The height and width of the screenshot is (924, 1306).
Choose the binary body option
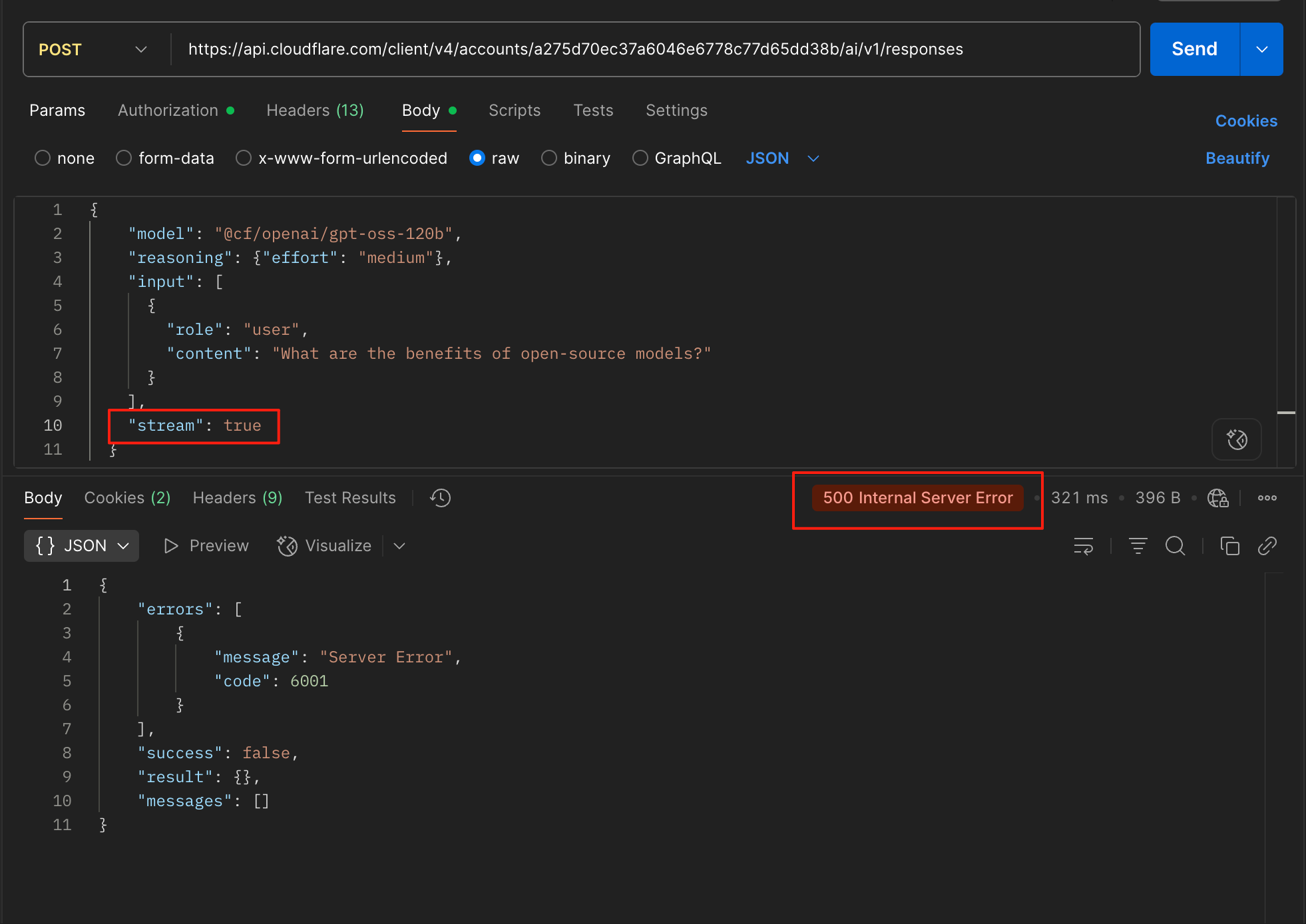pyautogui.click(x=549, y=158)
